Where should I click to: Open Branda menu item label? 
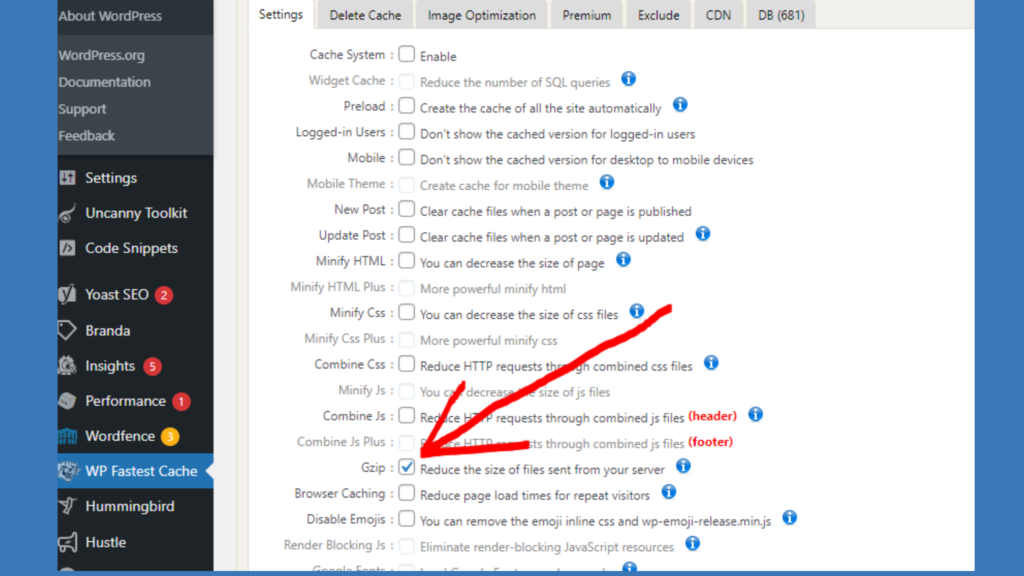[108, 330]
